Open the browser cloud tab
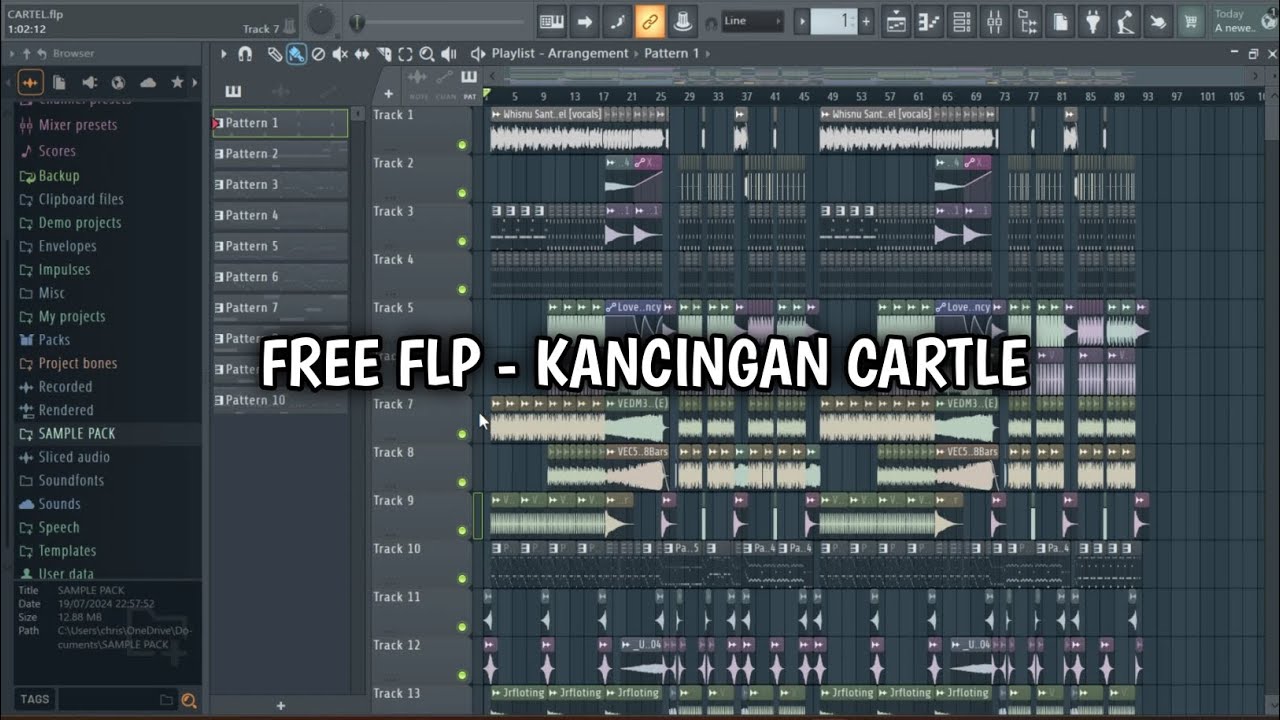 coord(148,82)
